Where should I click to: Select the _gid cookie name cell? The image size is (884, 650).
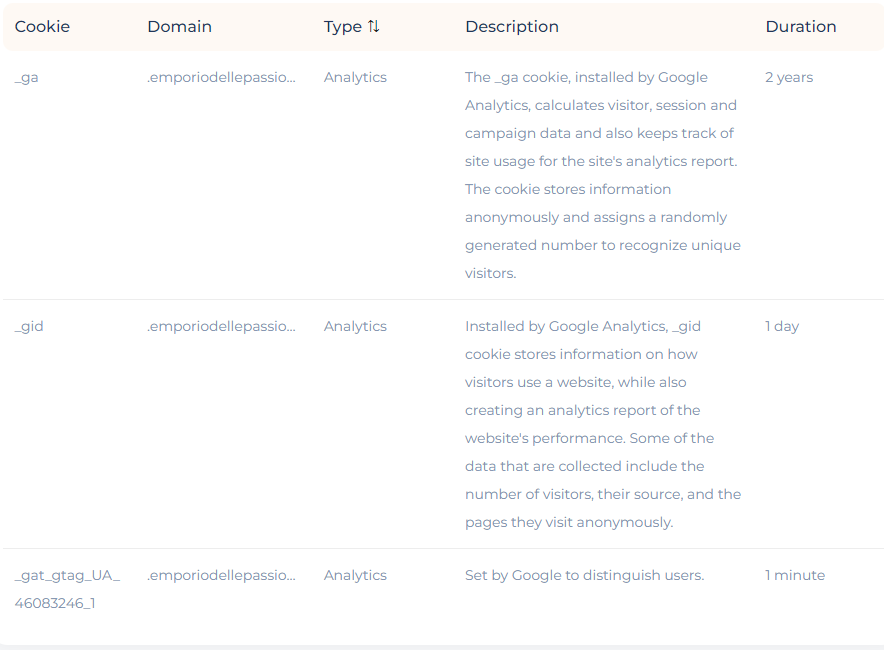(x=29, y=326)
